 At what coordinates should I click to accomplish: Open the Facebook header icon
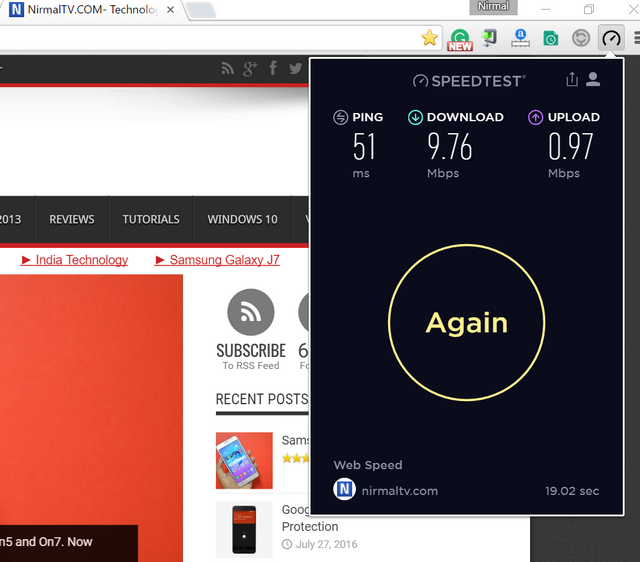(x=273, y=68)
